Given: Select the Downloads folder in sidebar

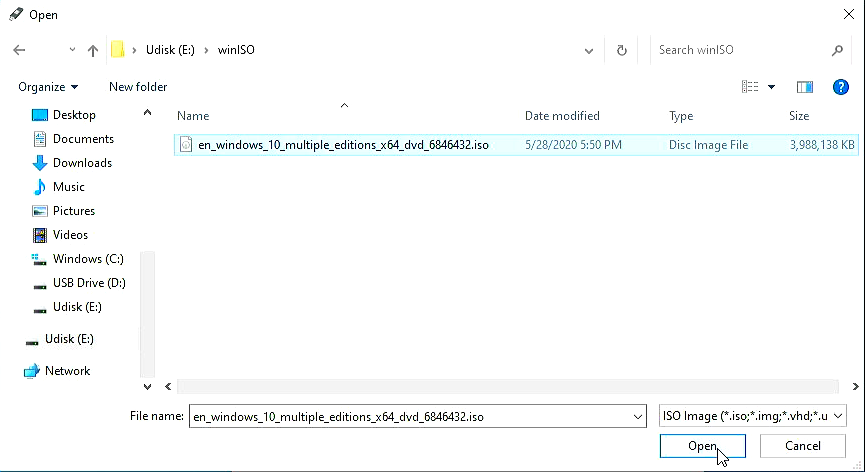Looking at the screenshot, I should coord(82,163).
